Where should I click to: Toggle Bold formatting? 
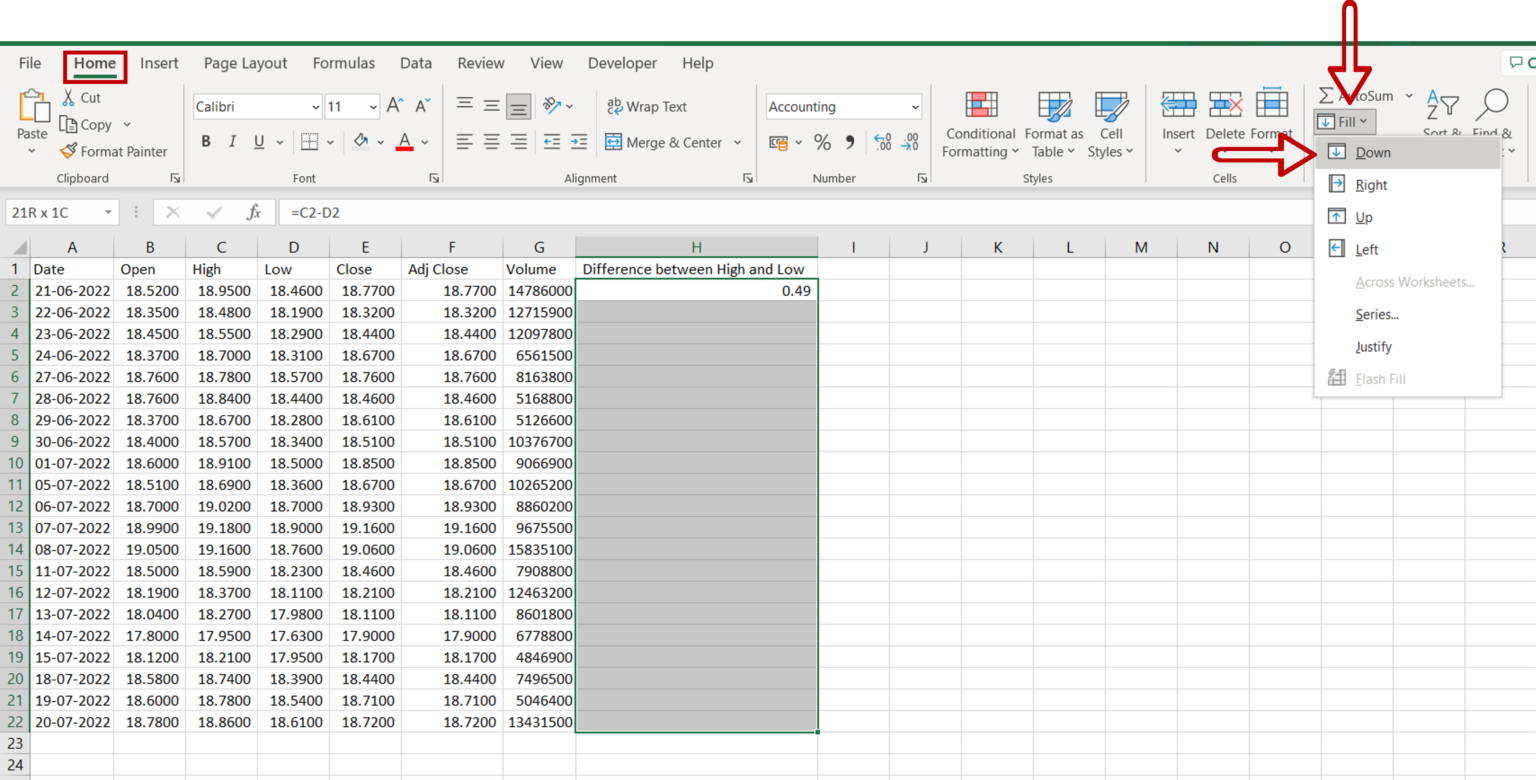[206, 142]
